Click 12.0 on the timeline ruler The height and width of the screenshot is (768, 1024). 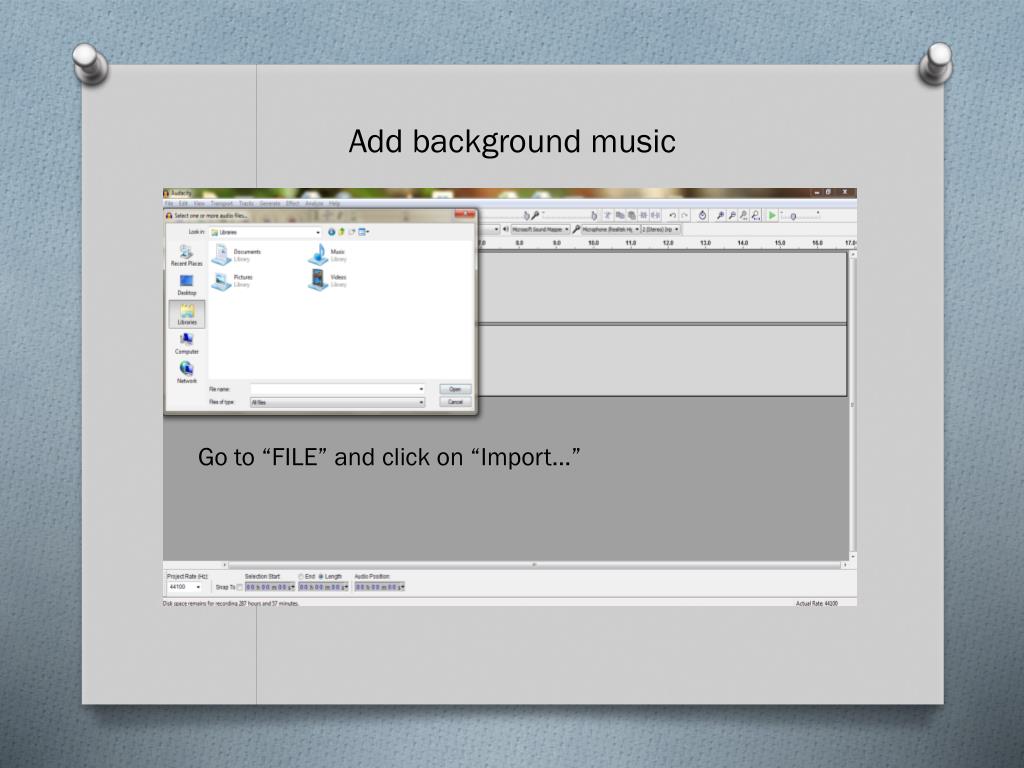[668, 243]
